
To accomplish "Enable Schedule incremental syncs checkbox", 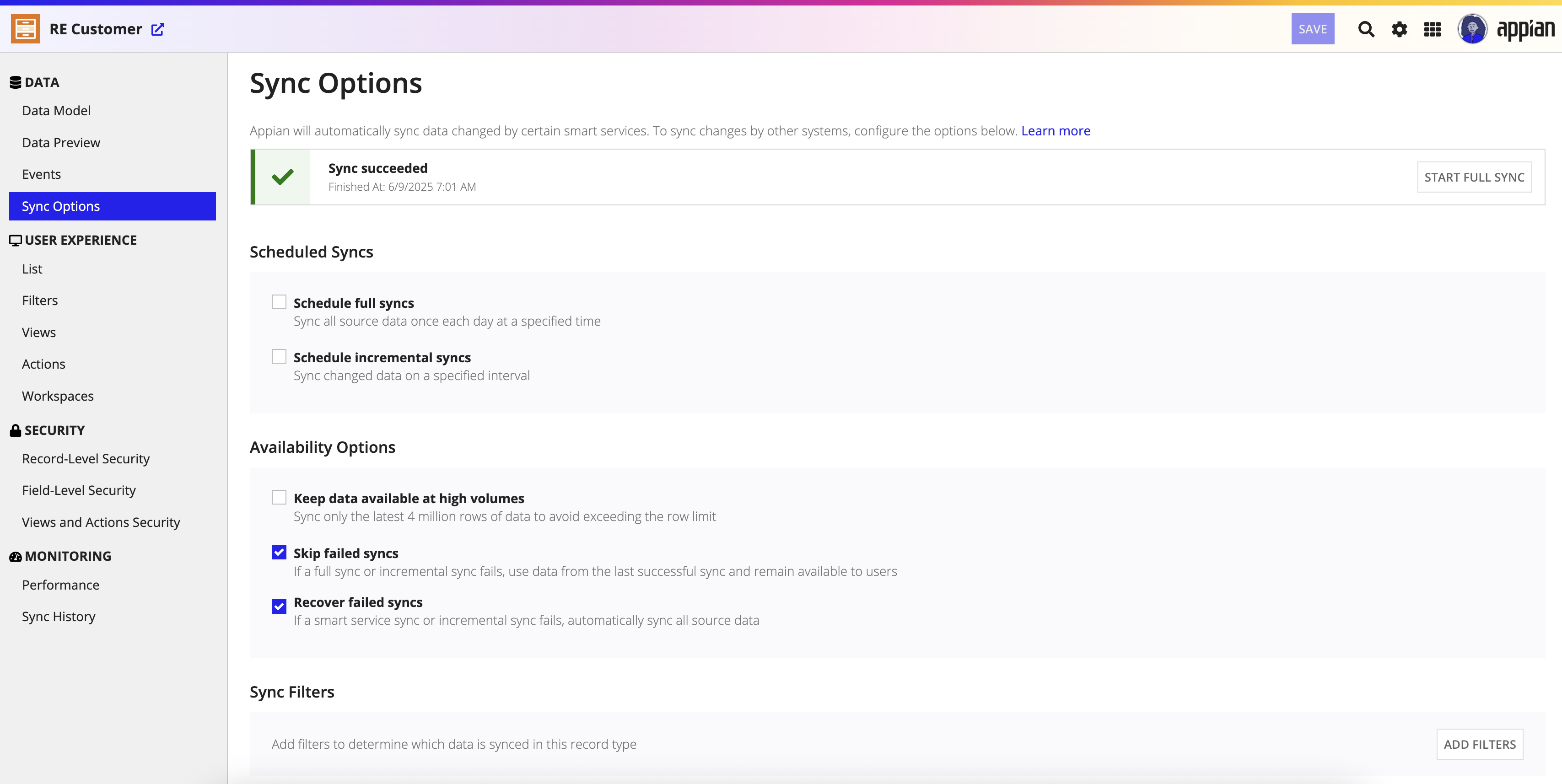I will click(x=279, y=356).
